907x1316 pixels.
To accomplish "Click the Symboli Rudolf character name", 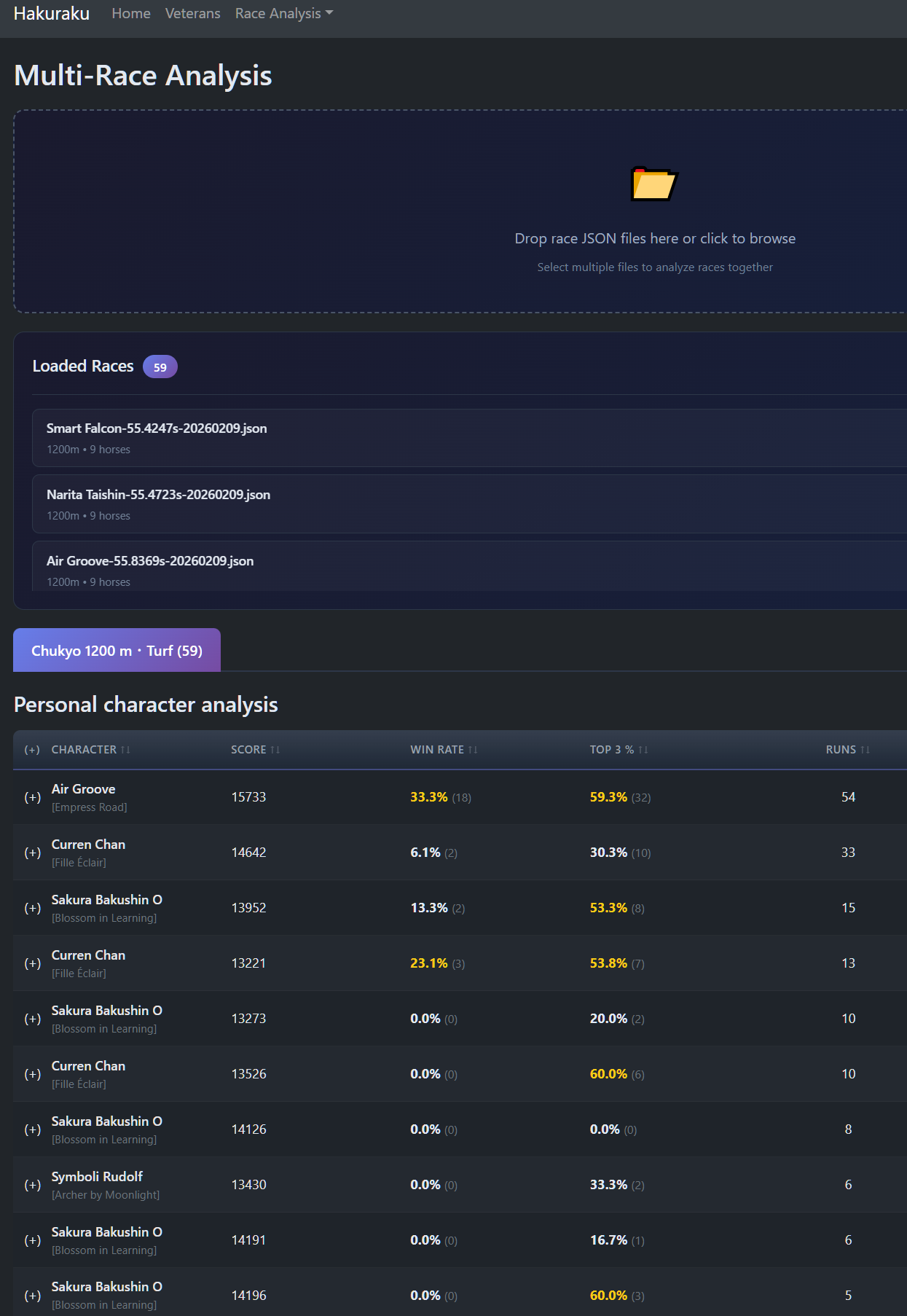I will (x=97, y=1177).
